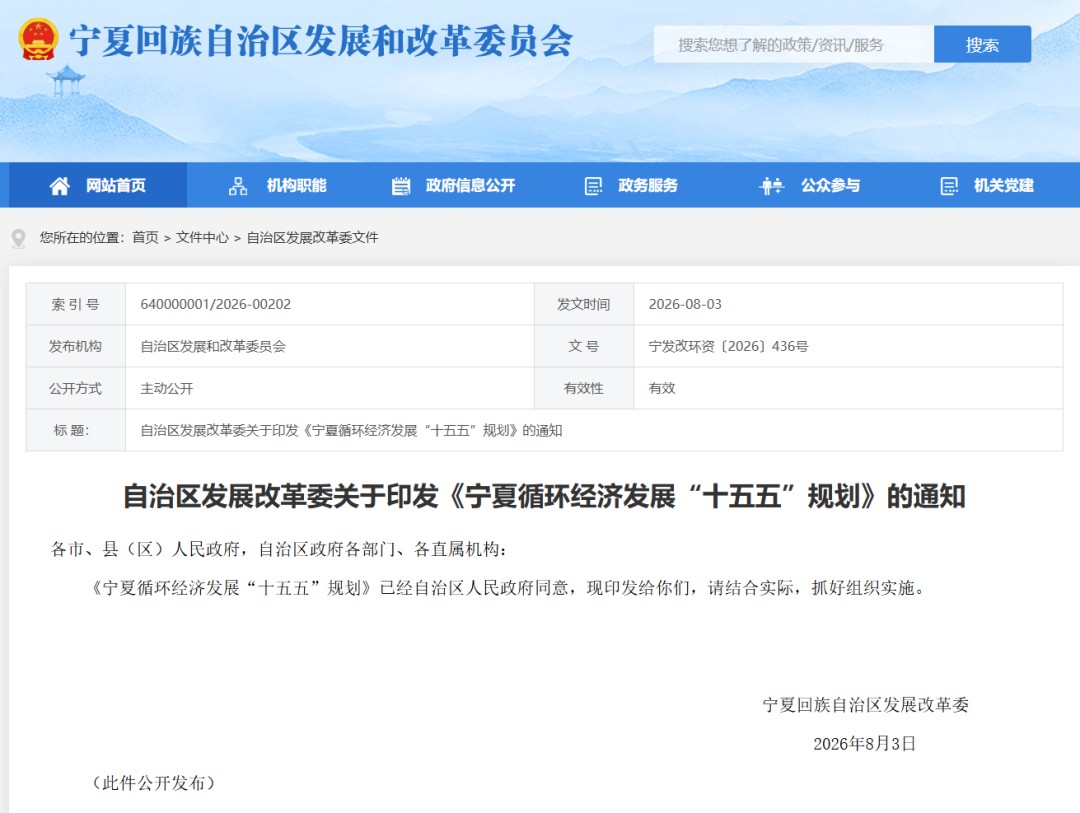Focus the policy search input field
The image size is (1080, 813).
[x=793, y=45]
